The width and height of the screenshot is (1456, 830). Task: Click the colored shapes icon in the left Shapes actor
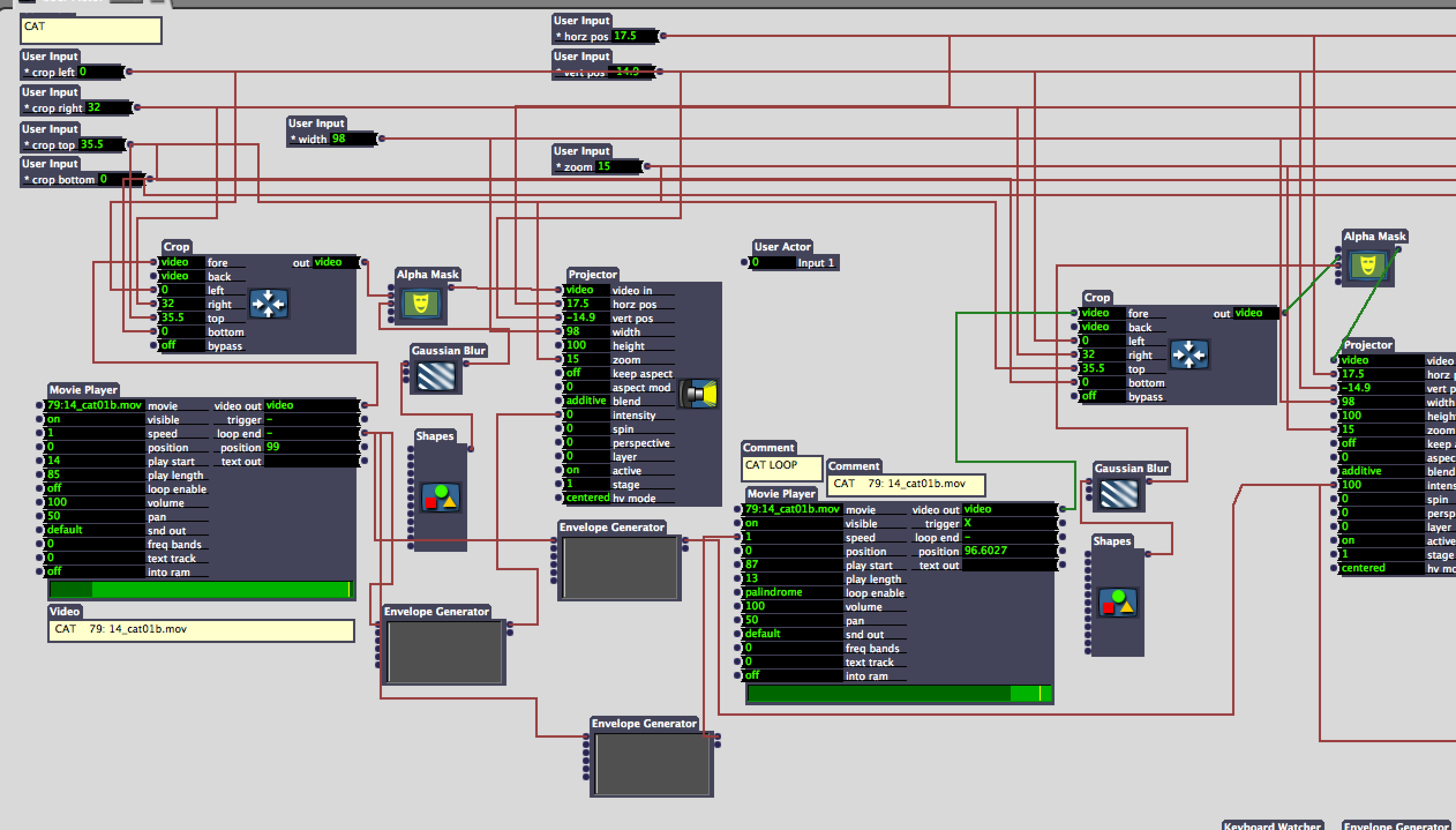click(x=441, y=498)
